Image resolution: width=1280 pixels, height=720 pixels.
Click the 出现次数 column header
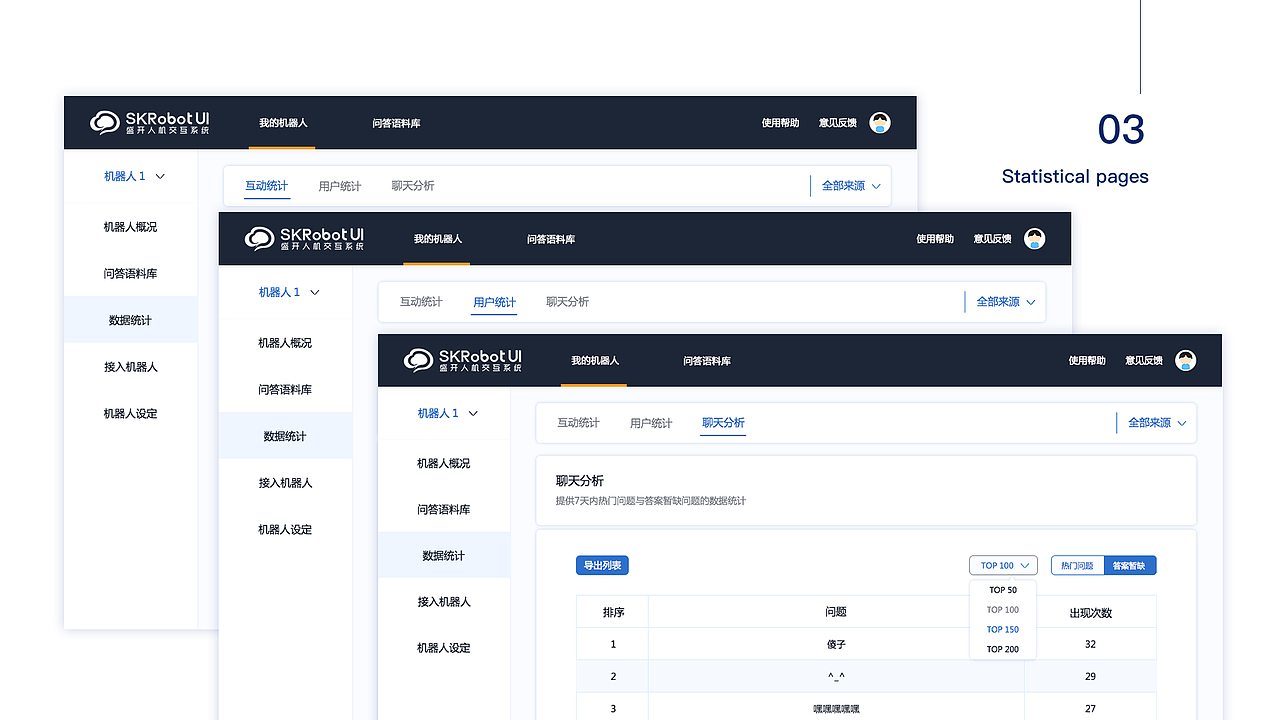(x=1090, y=612)
